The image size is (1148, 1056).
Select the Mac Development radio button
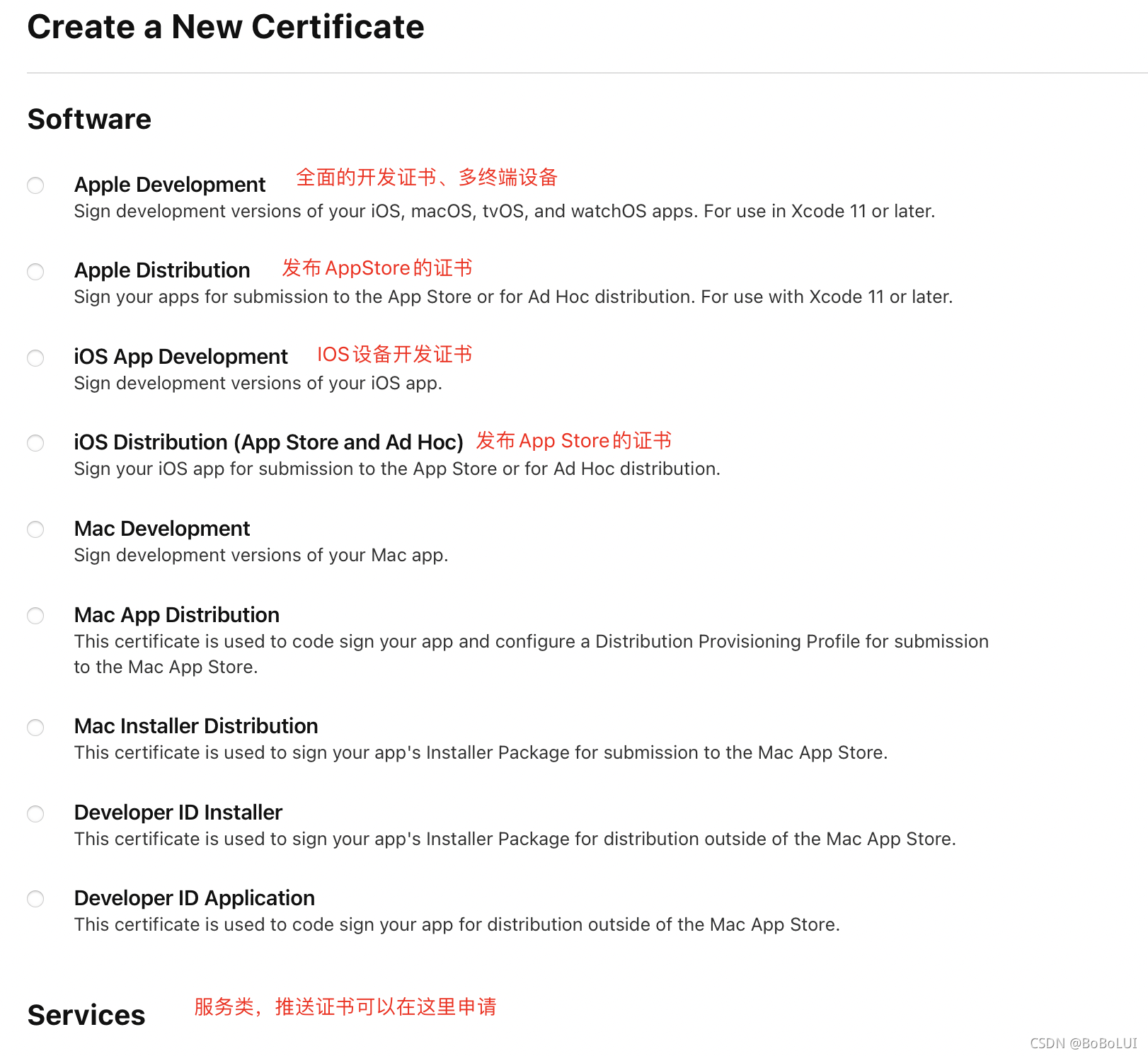coord(35,529)
